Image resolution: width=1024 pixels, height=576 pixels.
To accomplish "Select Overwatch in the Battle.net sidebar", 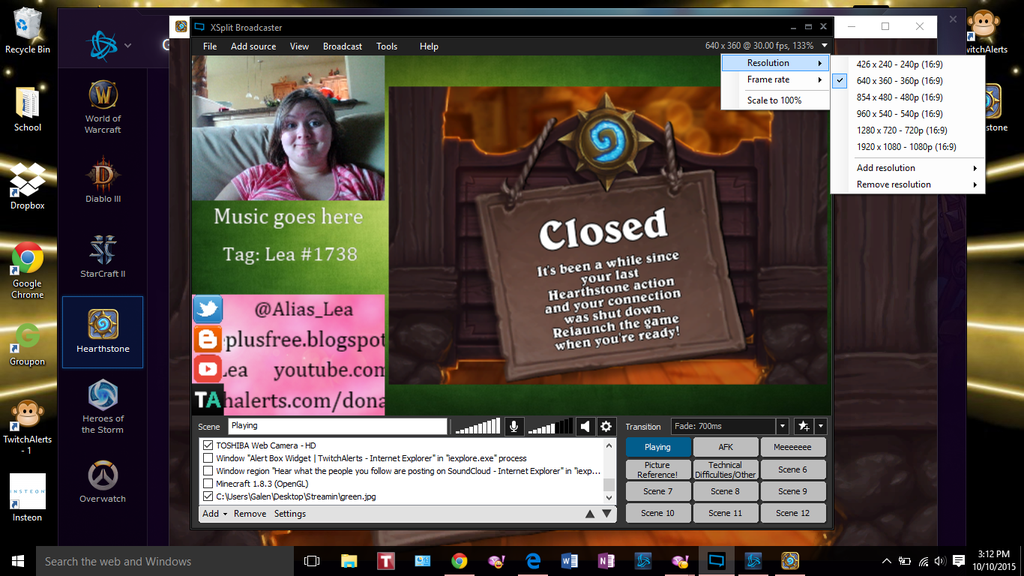I will click(x=102, y=482).
